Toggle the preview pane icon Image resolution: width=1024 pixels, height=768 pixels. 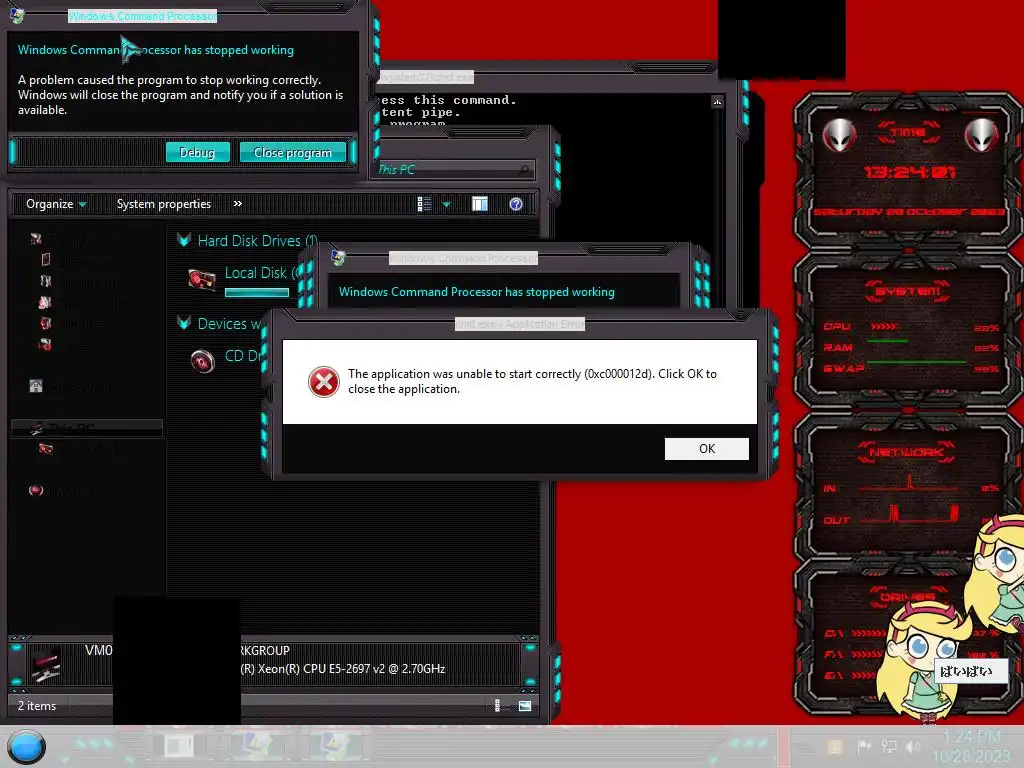pos(480,204)
